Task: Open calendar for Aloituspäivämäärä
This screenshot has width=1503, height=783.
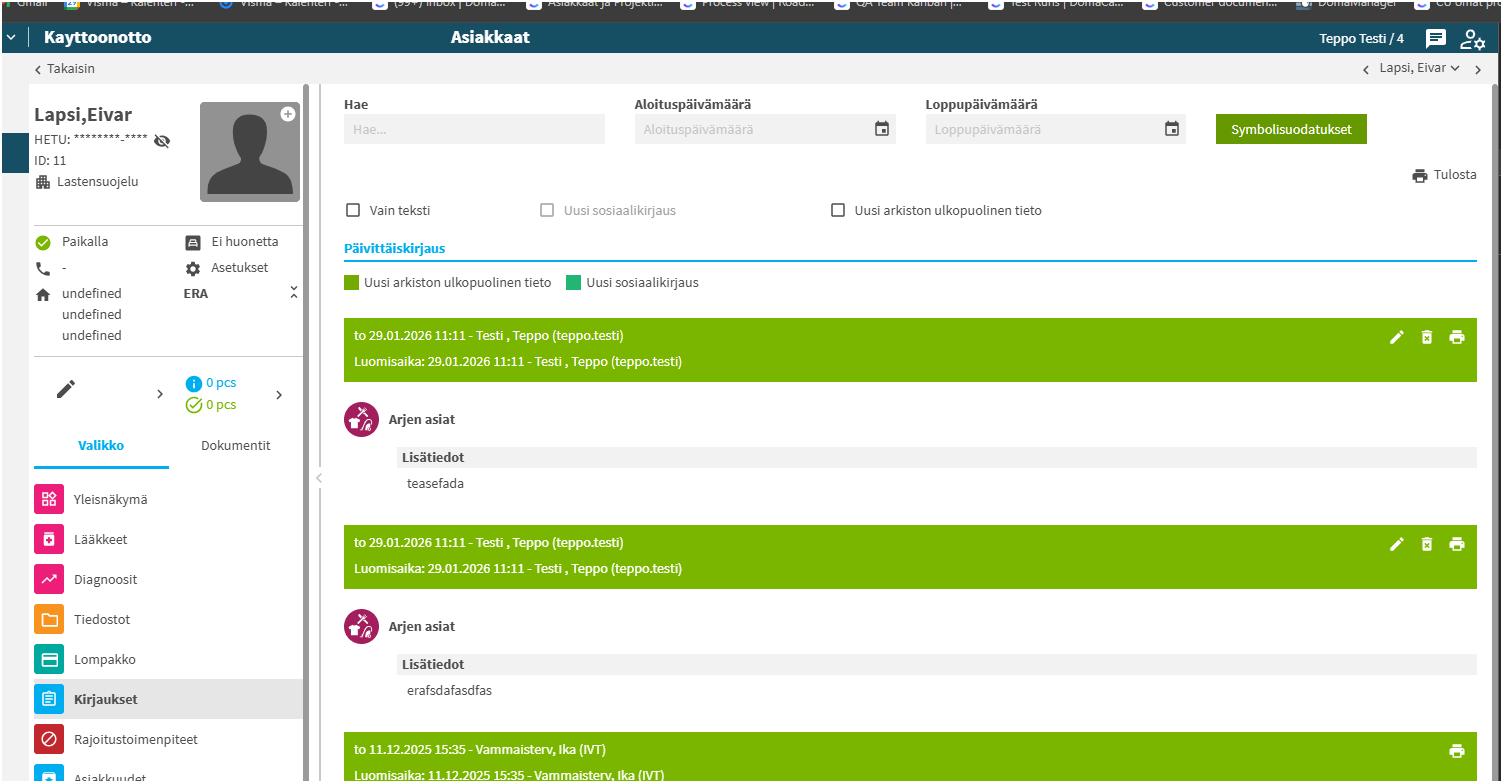Action: [x=882, y=129]
